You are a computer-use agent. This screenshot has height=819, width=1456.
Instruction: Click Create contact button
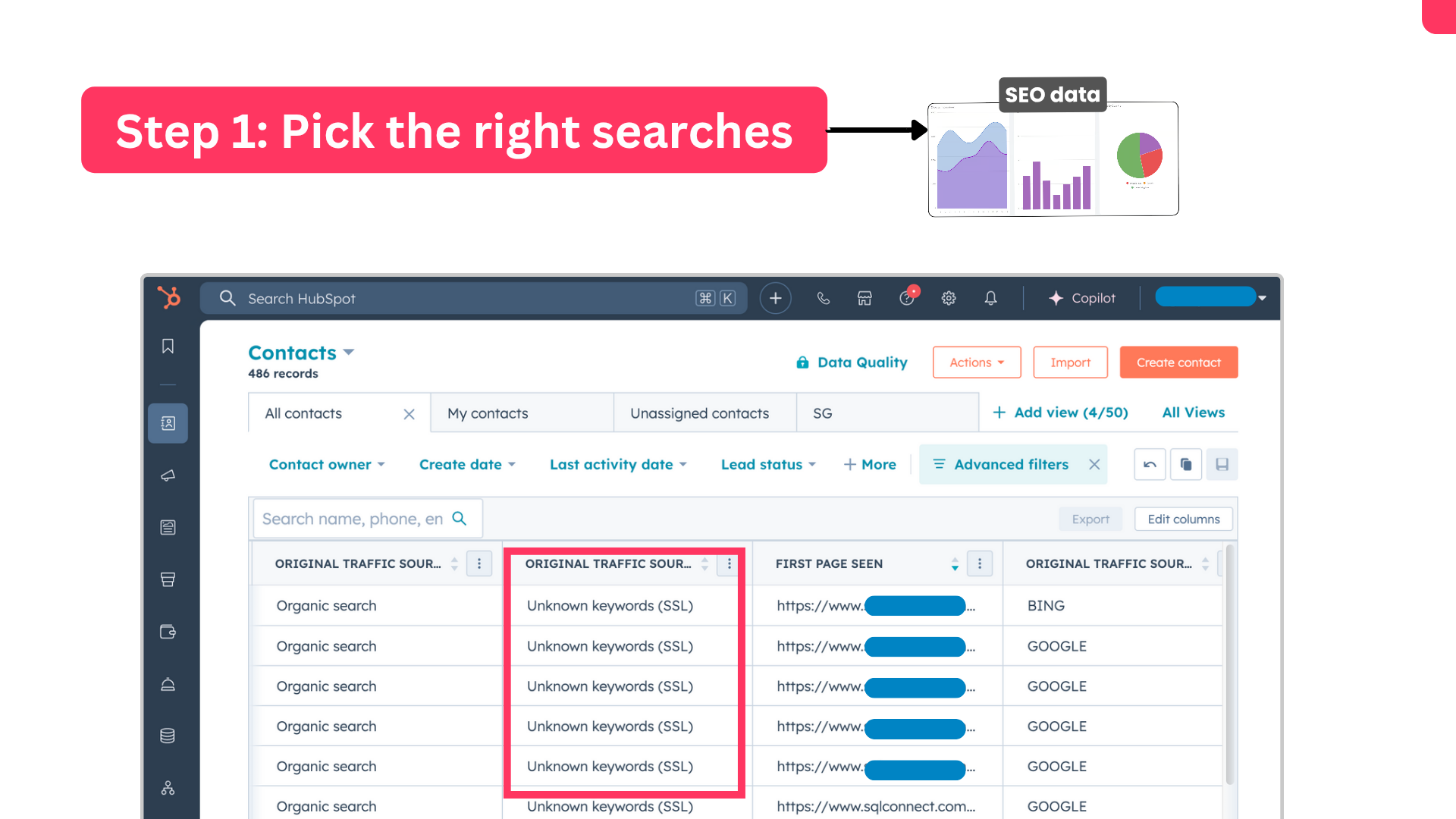point(1178,362)
